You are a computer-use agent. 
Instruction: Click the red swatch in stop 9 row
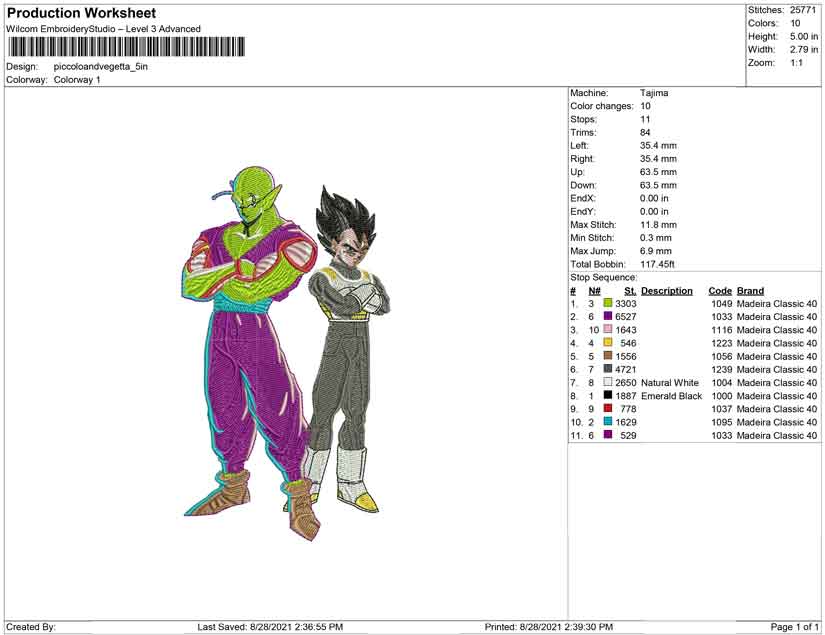tap(608, 408)
